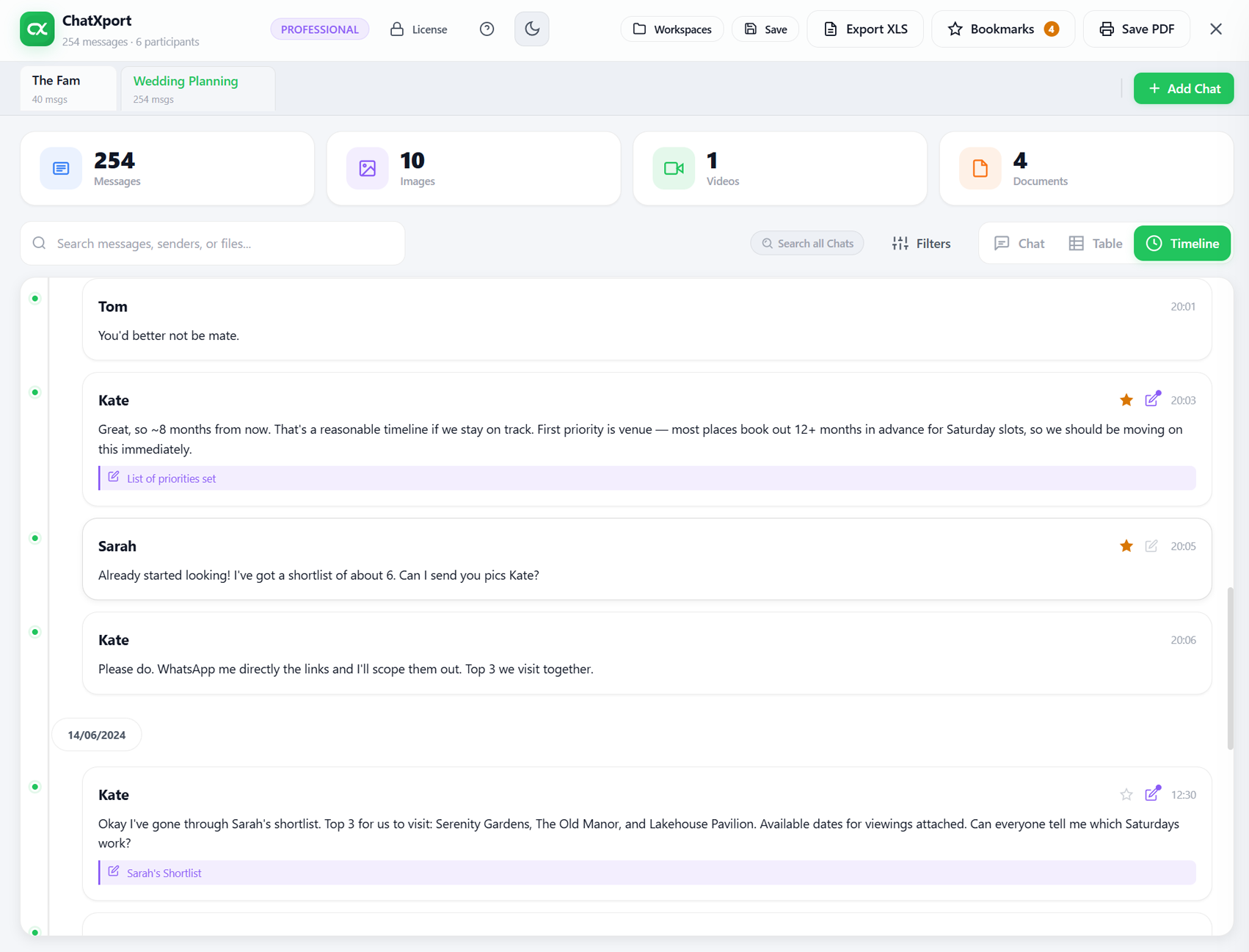Toggle Search all Chats option
This screenshot has height=952, width=1249.
[x=807, y=244]
